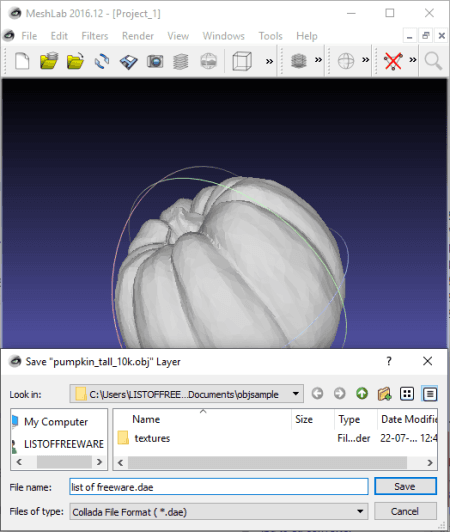
Task: Click the dark layers stack toolbar icon
Action: coord(299,61)
